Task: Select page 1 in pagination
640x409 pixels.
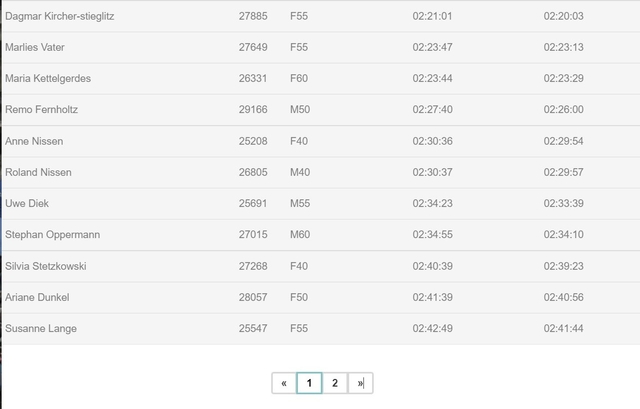Action: pyautogui.click(x=309, y=383)
